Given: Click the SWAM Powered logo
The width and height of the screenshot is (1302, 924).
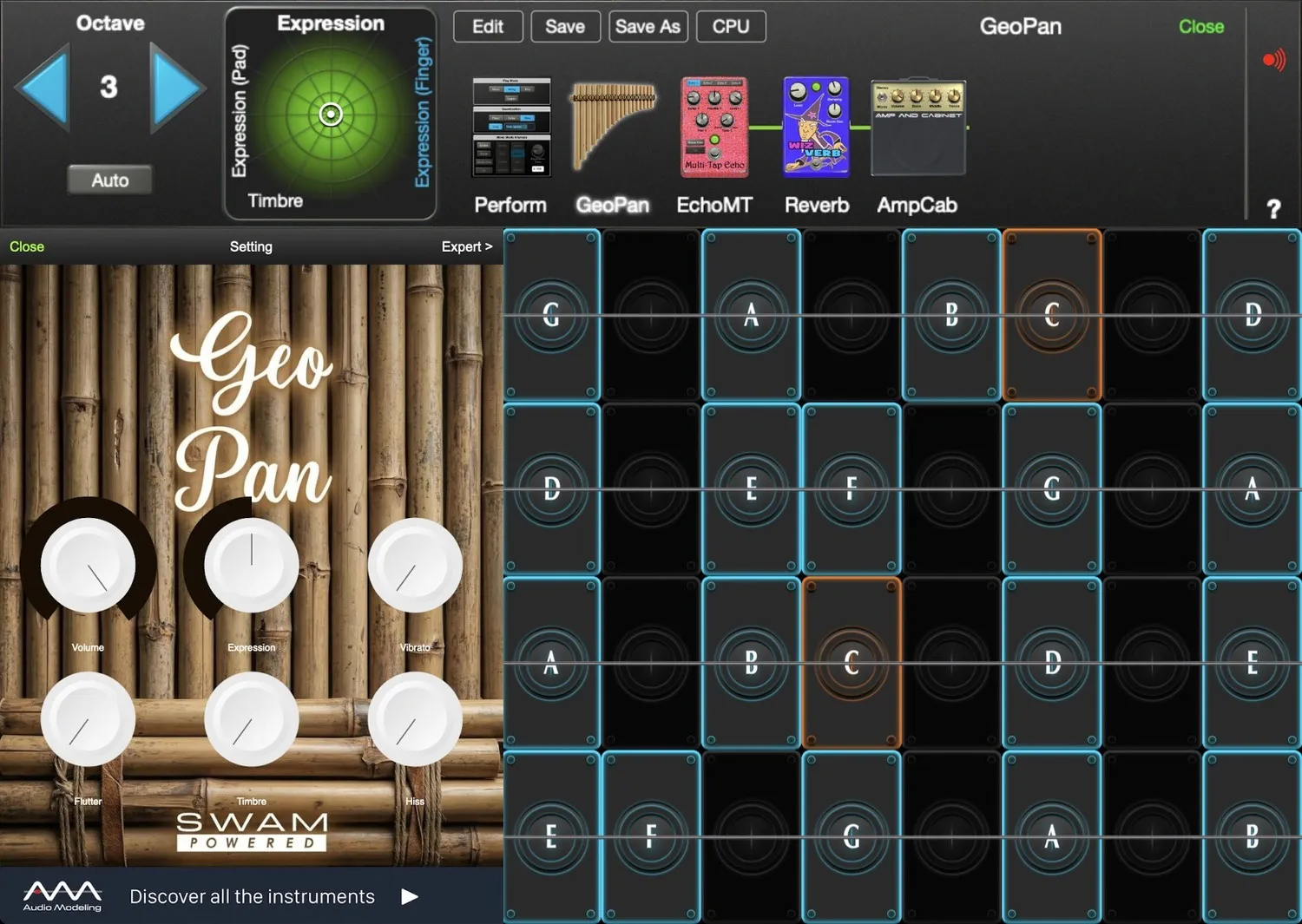Looking at the screenshot, I should (252, 831).
